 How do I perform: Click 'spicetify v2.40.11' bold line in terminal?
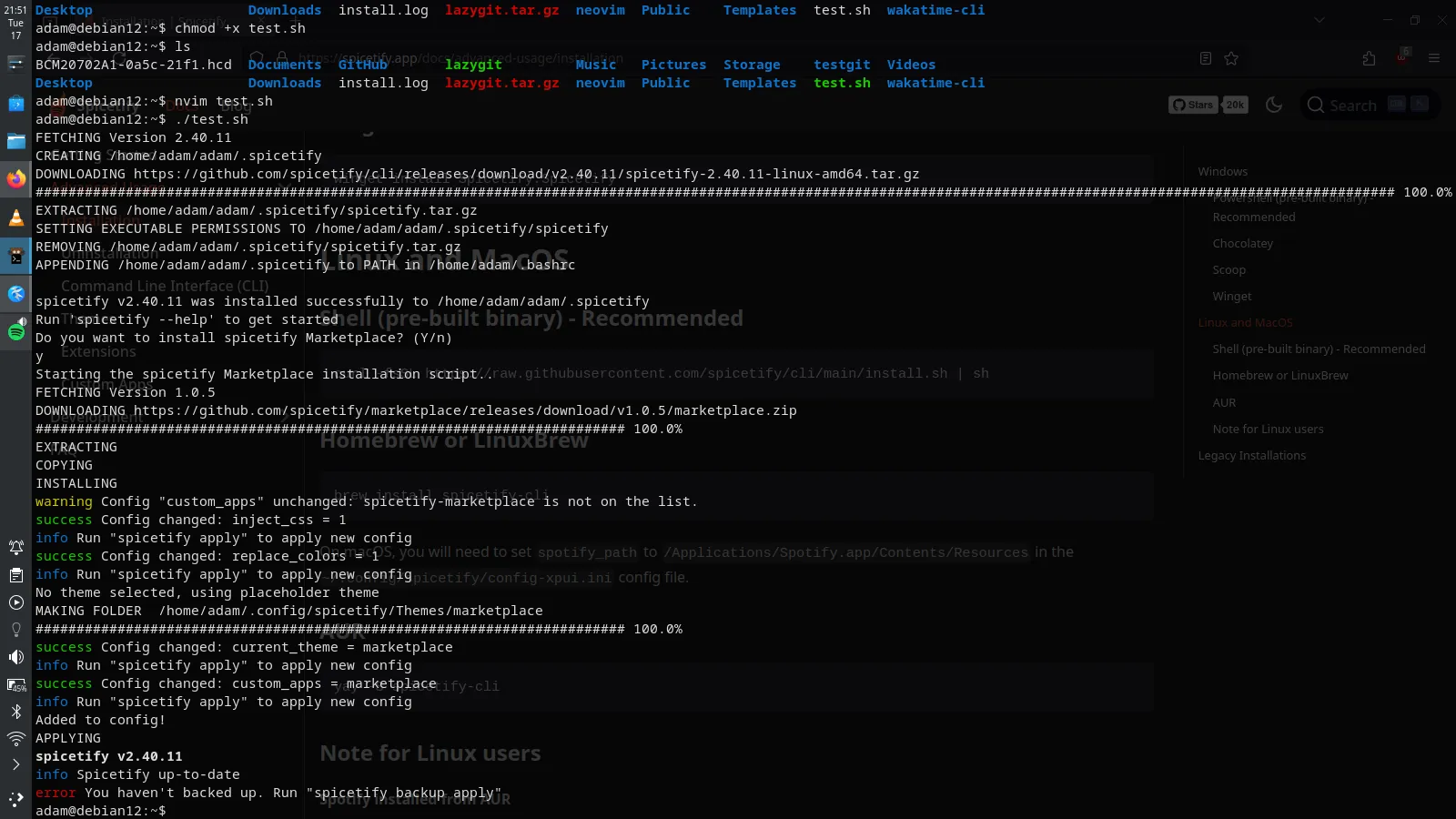pos(109,756)
